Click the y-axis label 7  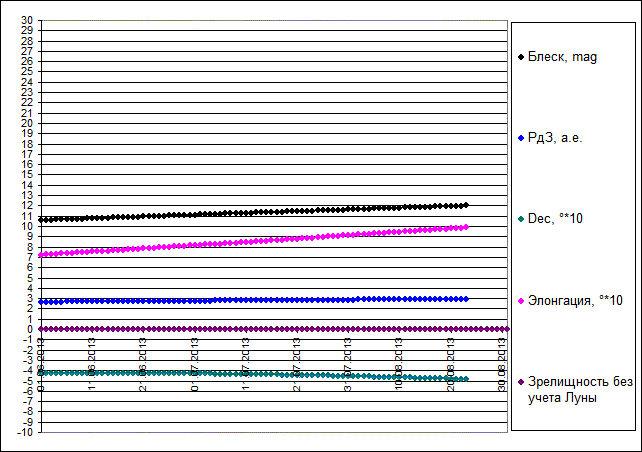[30, 257]
